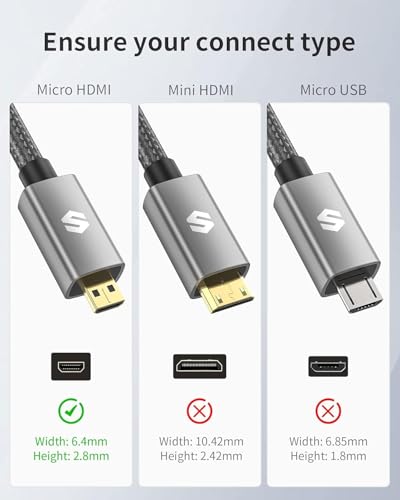Click the red X under Micro USB
Viewport: 400px width, 500px height.
(x=328, y=410)
